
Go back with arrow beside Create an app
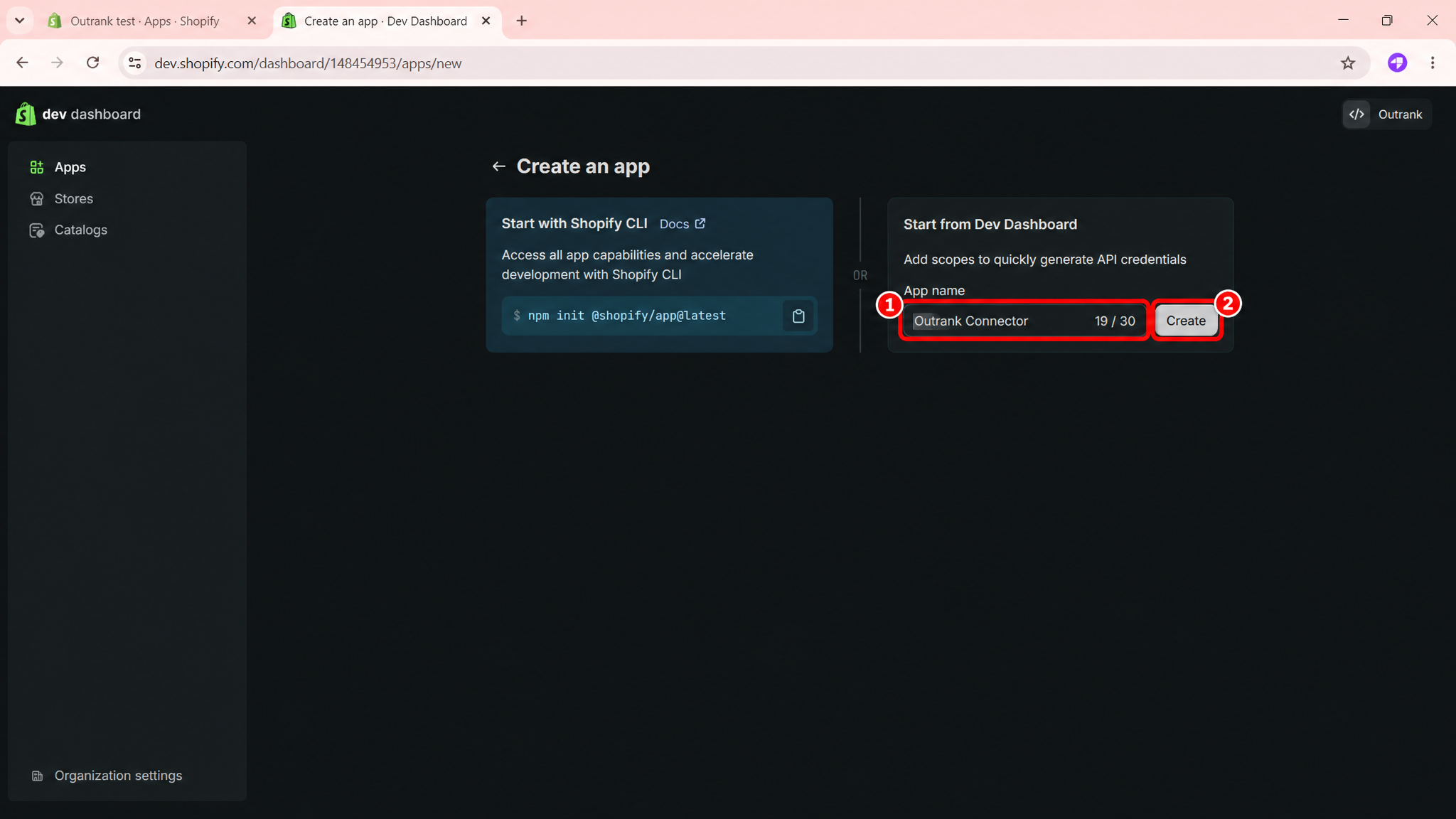point(499,166)
